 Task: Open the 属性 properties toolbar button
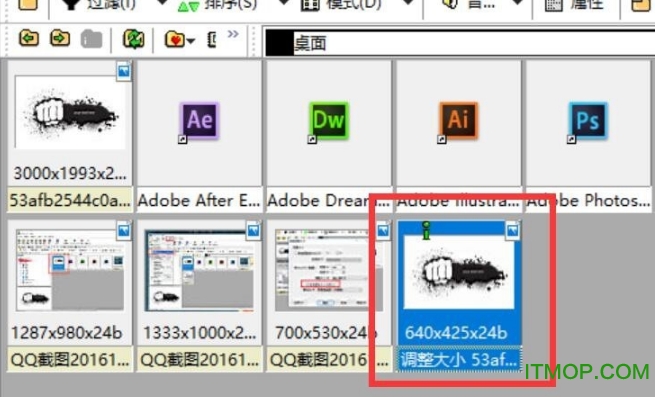(575, 5)
